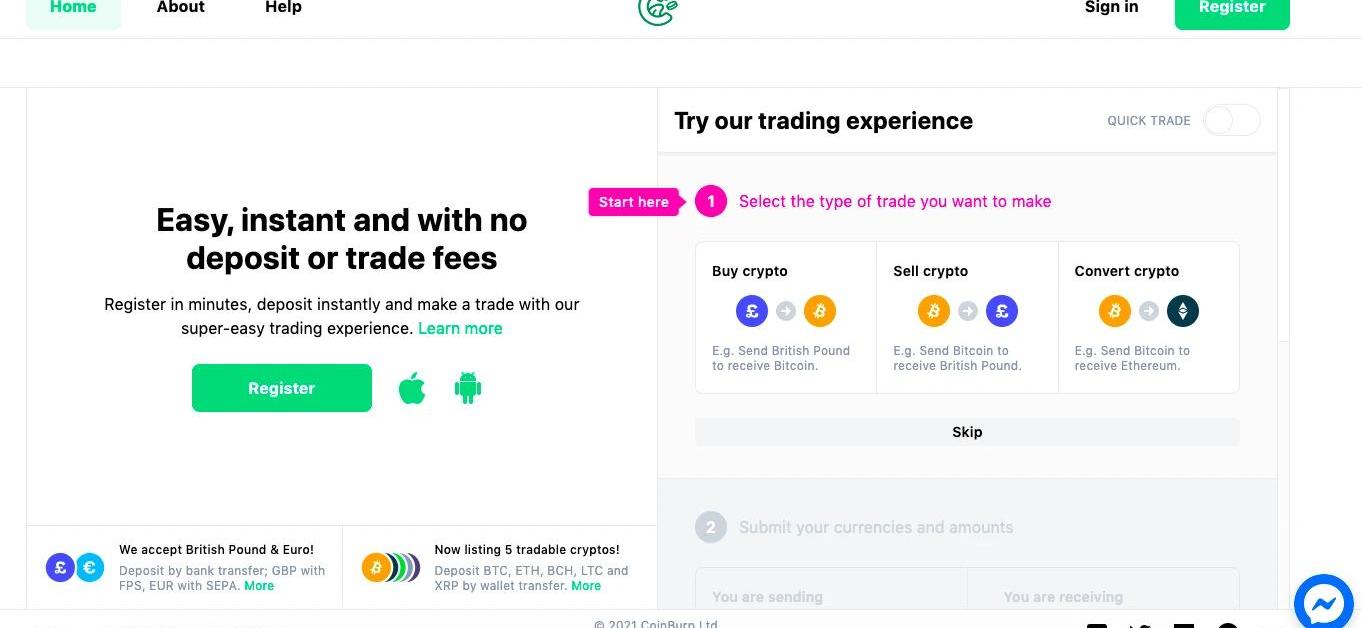This screenshot has height=628, width=1362.
Task: Click the Bitcoin icon under Sell crypto
Action: (934, 311)
